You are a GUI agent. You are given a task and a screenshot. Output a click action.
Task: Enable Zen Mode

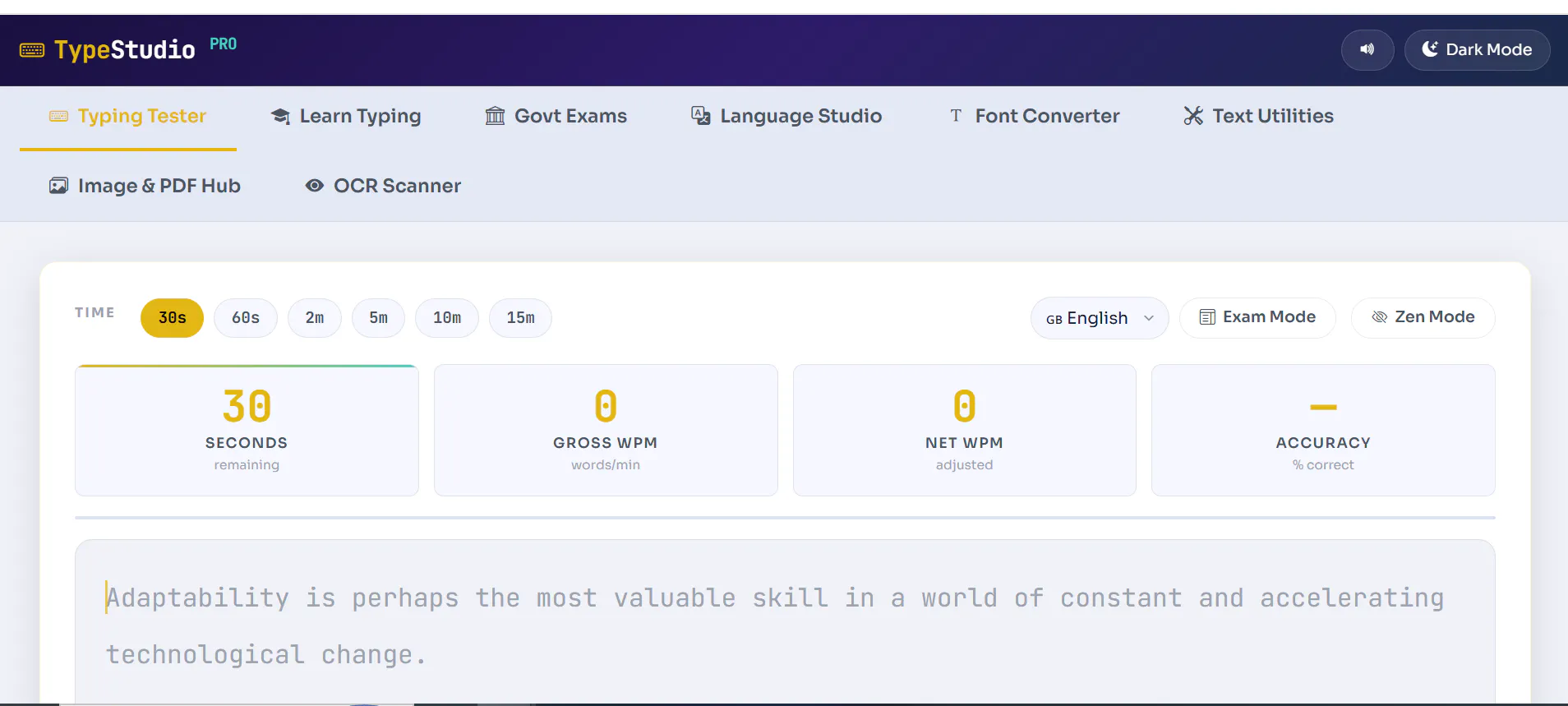coord(1423,317)
